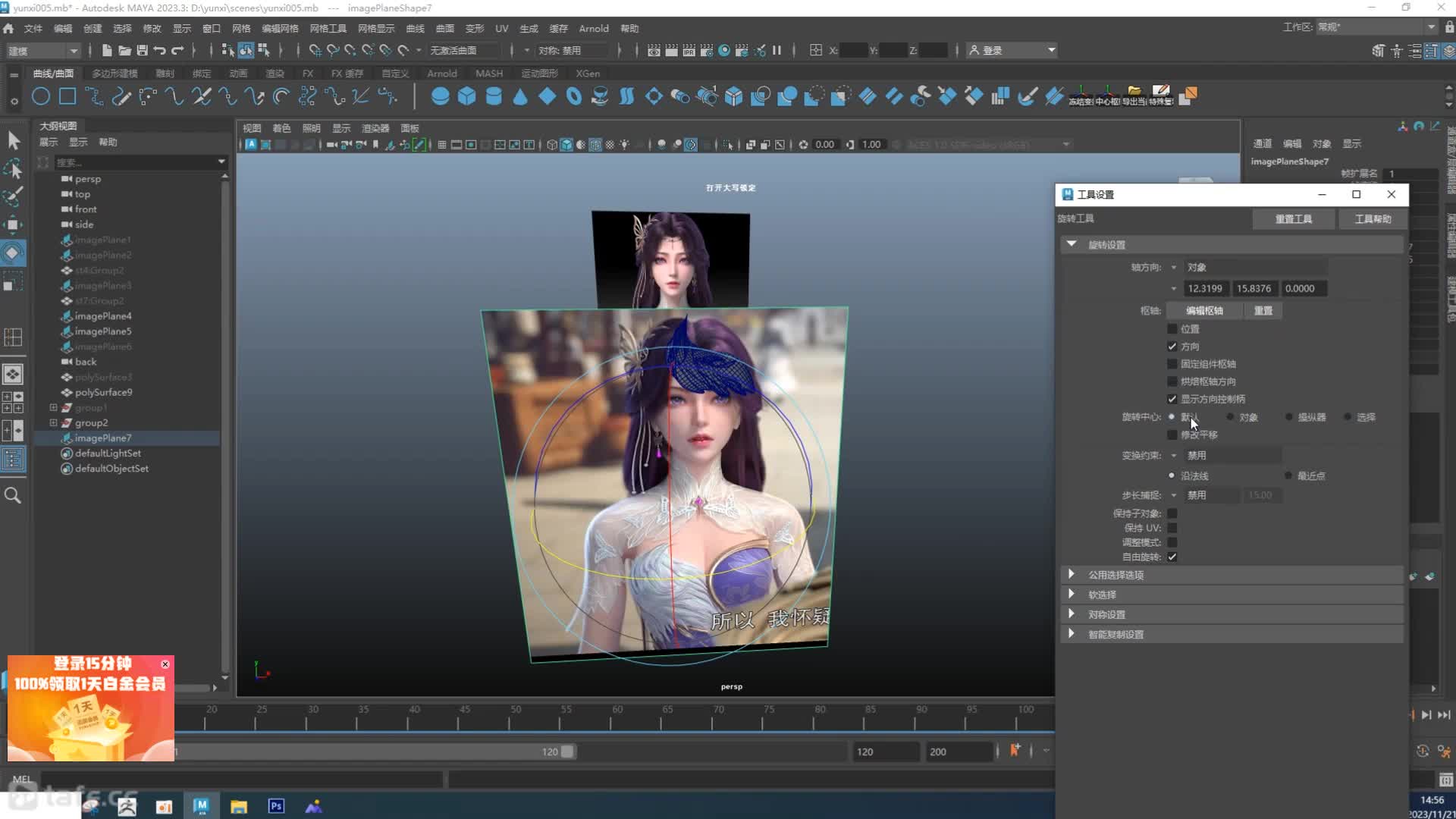
Task: Enable 烘焙枢轴方向 checkbox
Action: [1172, 381]
